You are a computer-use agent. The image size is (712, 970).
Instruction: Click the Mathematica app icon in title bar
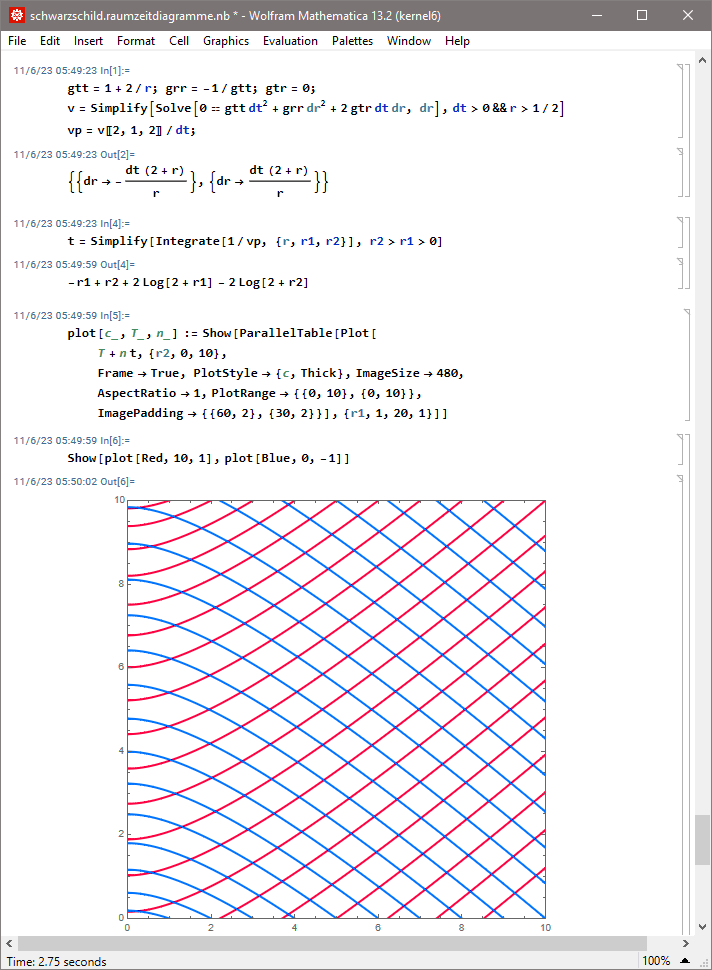[16, 16]
